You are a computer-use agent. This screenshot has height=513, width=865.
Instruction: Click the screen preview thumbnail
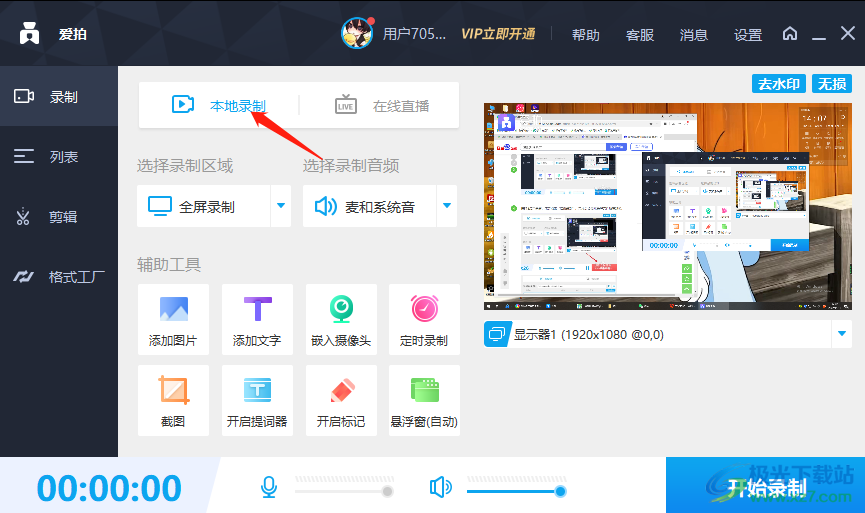(668, 206)
